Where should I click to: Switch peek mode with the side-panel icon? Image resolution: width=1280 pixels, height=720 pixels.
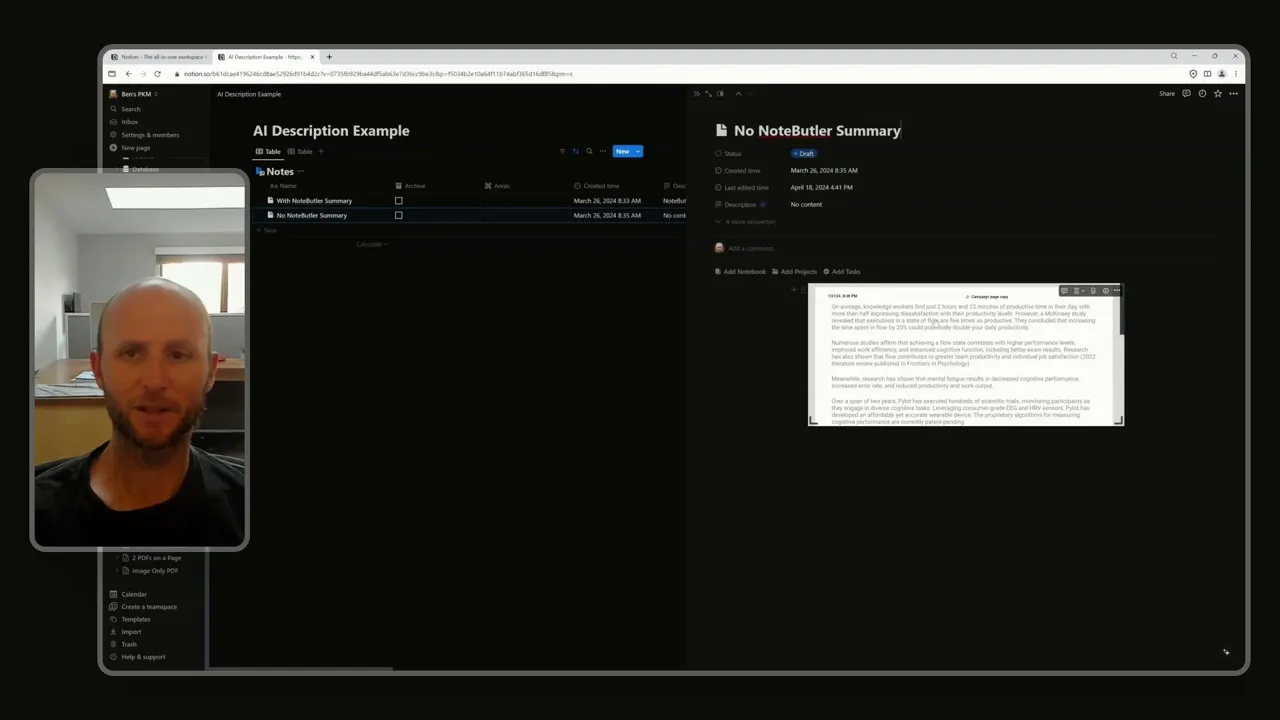[x=720, y=94]
